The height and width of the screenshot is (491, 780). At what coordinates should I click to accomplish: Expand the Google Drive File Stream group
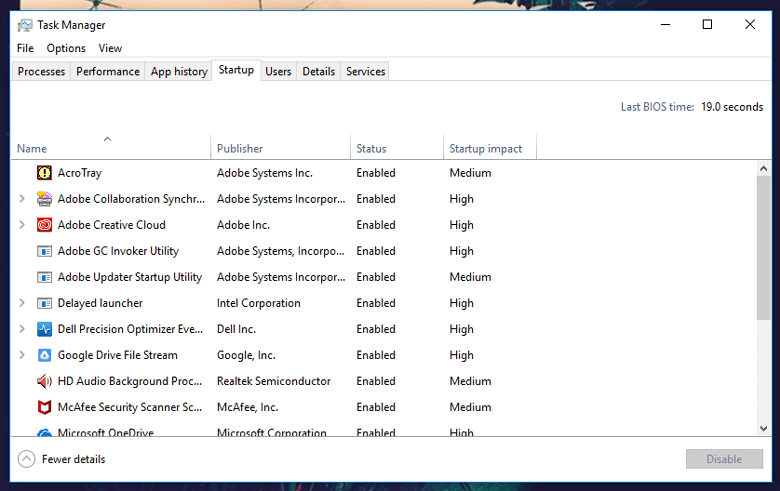click(x=22, y=355)
